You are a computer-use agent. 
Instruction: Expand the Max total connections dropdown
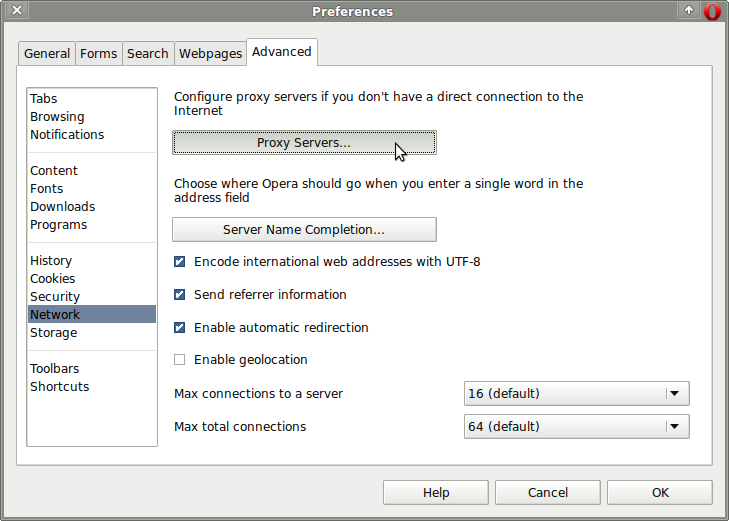[577, 427]
